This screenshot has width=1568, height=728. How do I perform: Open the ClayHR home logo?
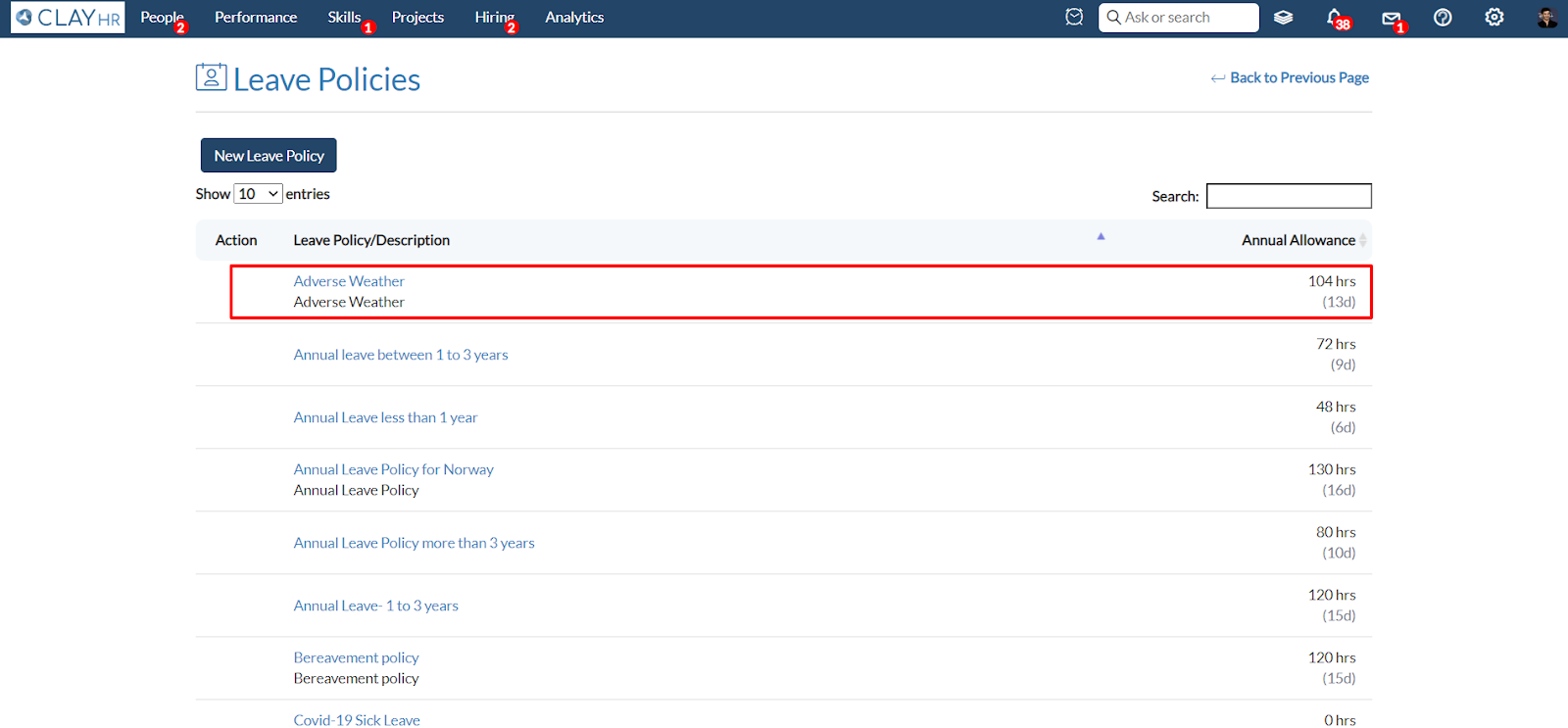pyautogui.click(x=68, y=18)
